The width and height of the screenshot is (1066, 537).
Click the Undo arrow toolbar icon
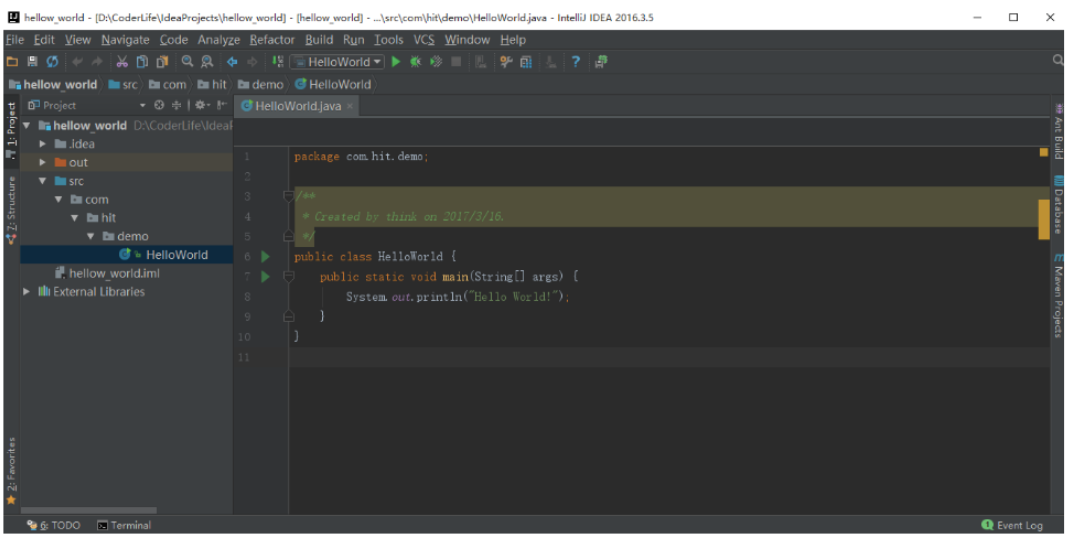click(x=77, y=62)
